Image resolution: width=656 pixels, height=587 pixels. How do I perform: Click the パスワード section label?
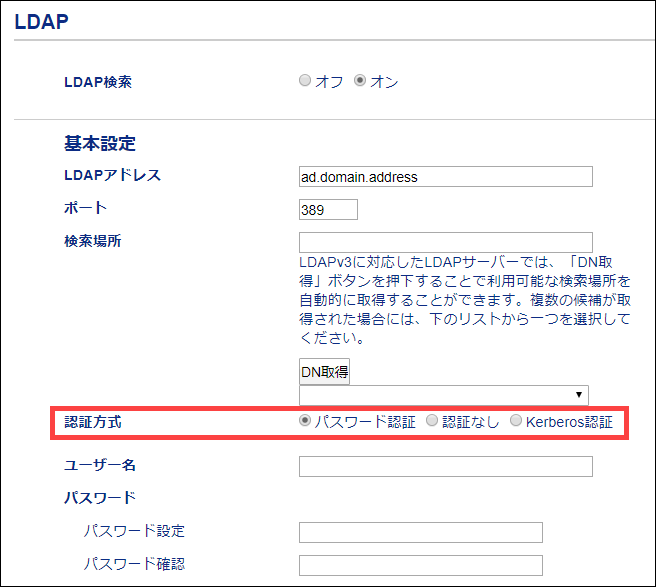pos(100,497)
